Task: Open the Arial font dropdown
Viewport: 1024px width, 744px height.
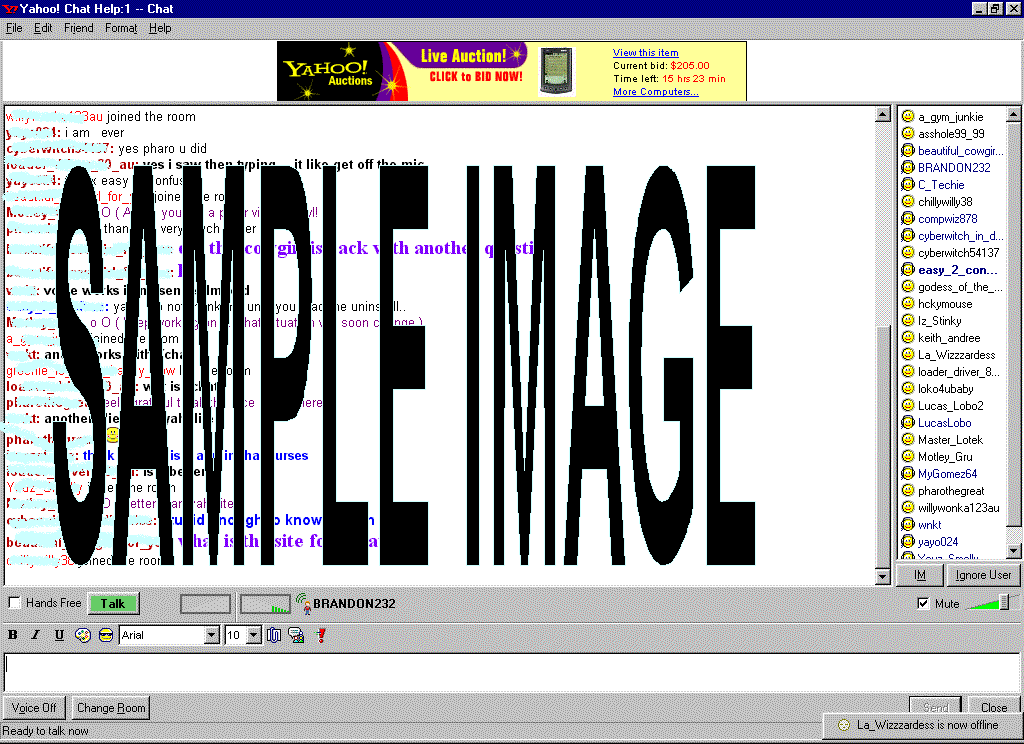Action: (213, 634)
